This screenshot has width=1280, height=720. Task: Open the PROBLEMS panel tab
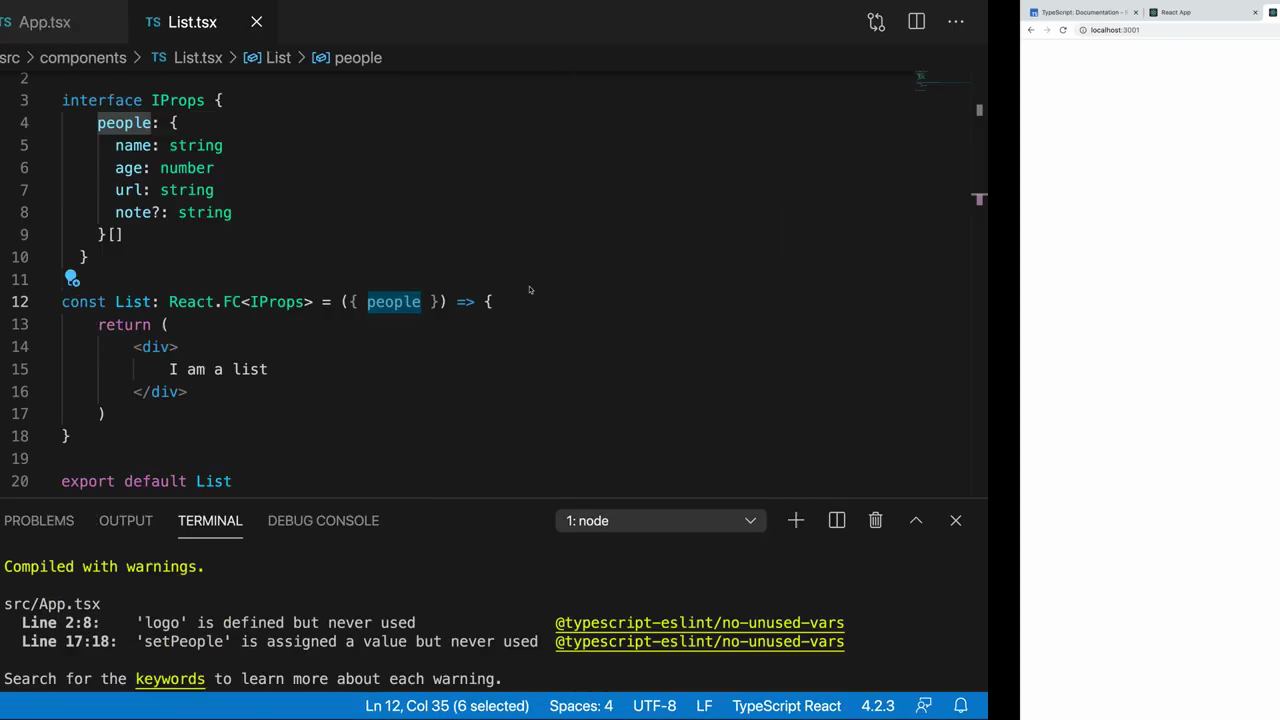pos(39,521)
